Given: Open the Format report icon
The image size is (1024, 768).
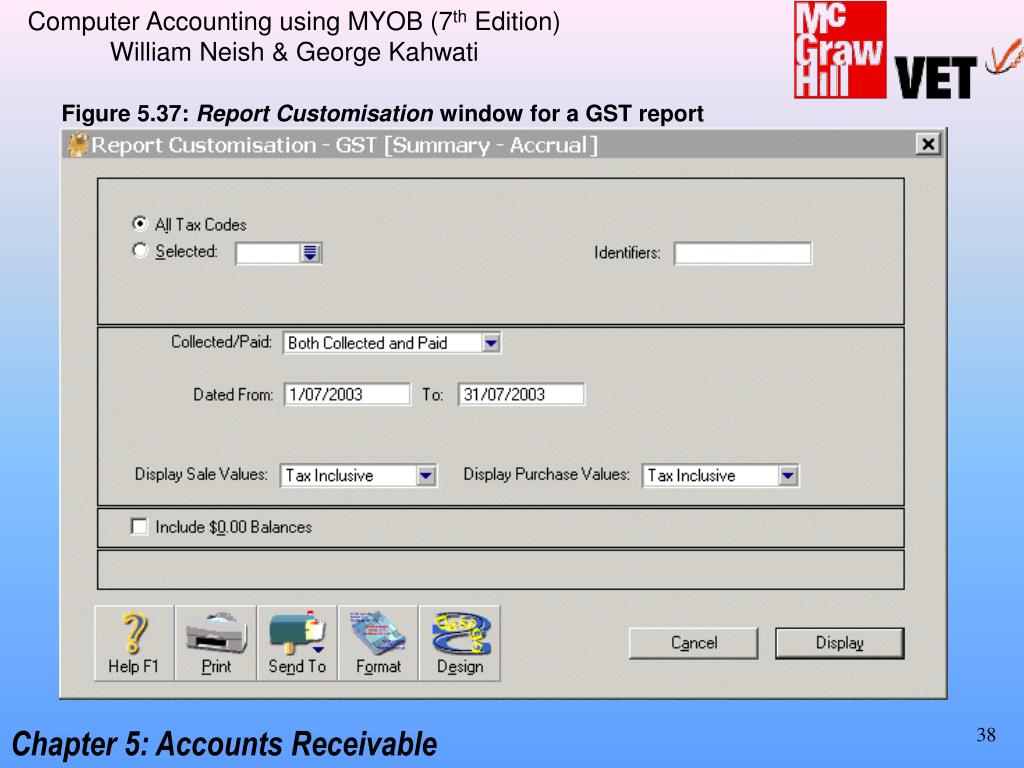Looking at the screenshot, I should point(378,643).
